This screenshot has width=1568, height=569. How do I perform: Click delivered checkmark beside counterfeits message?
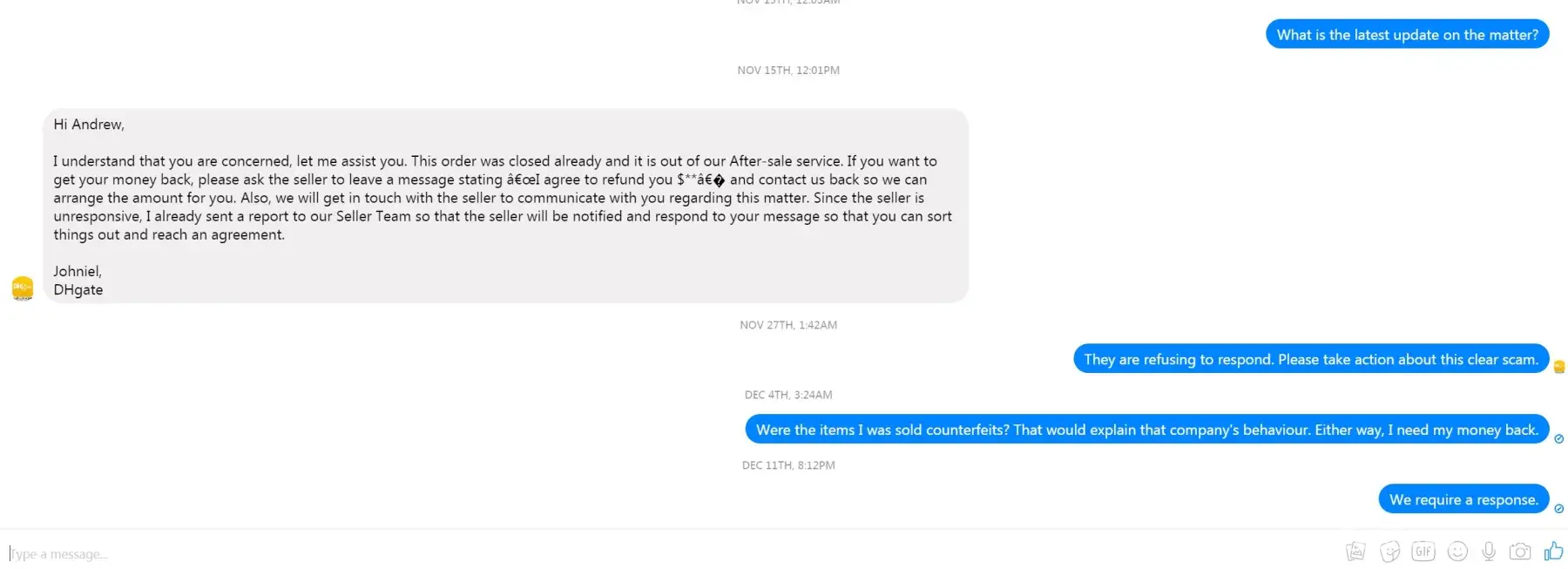click(x=1559, y=438)
